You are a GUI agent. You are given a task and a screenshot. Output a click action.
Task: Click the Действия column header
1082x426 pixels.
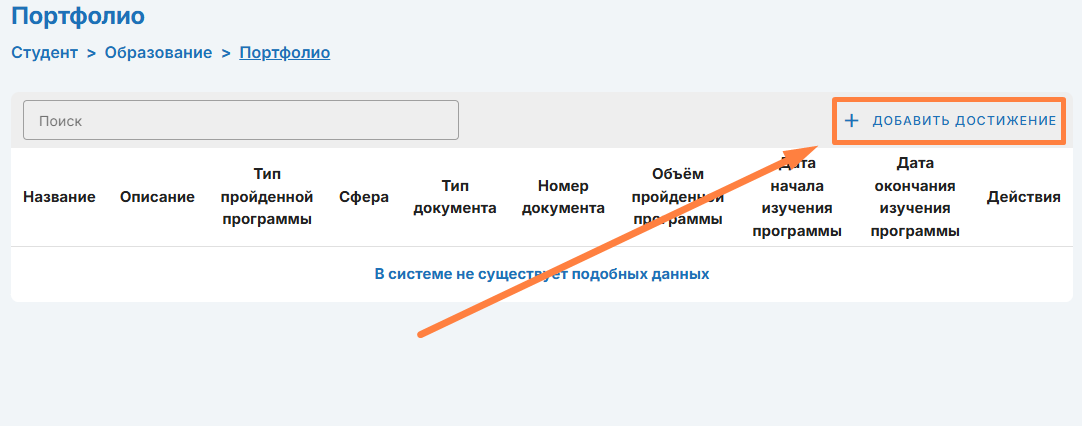pos(1023,197)
